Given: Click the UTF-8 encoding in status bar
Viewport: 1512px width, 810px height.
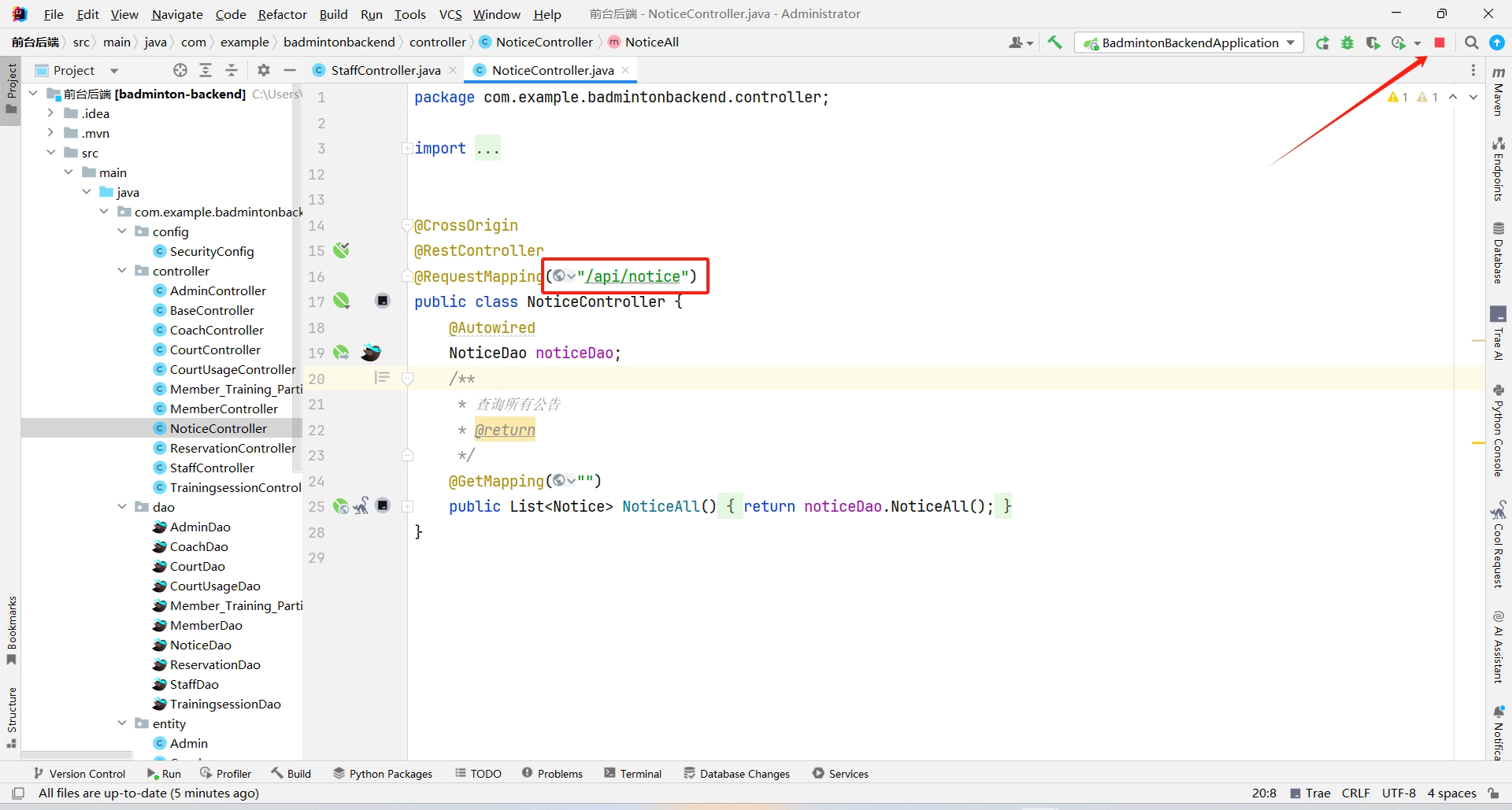Looking at the screenshot, I should [x=1399, y=793].
